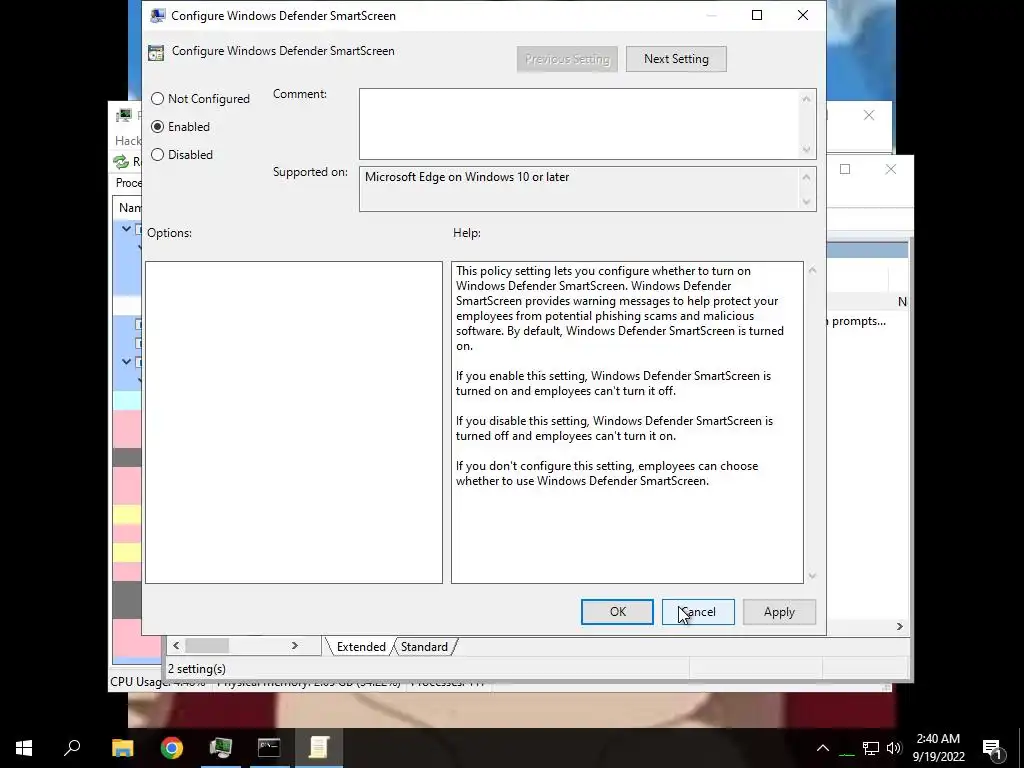Screen dimensions: 1024x768
Task: Click the right-pointing scroll arrow at policy editor's right edge
Action: [900, 626]
